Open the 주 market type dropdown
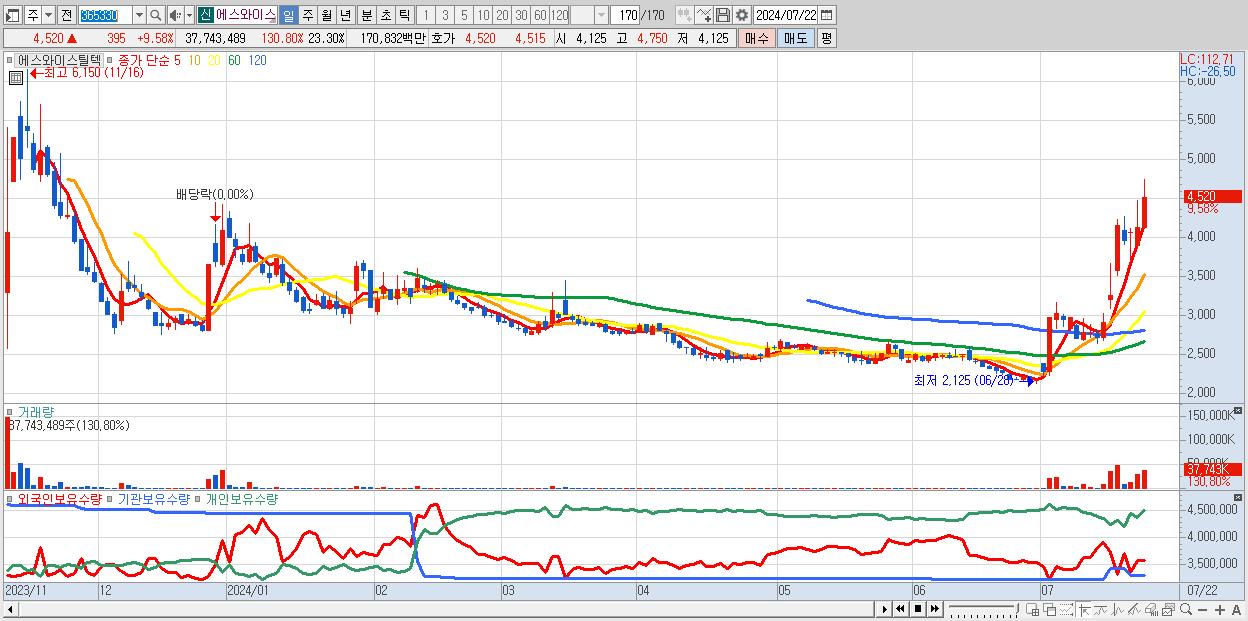1248x621 pixels. (x=48, y=15)
